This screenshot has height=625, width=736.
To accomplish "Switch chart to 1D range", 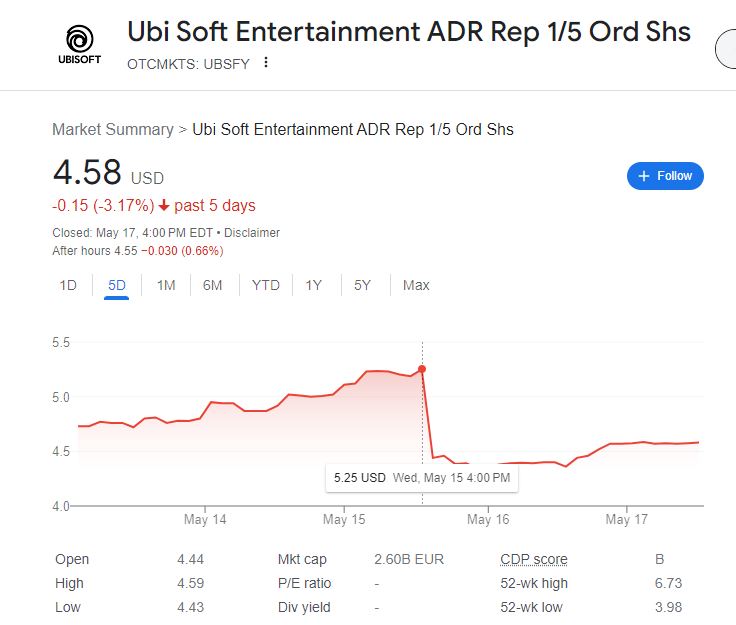I will 68,285.
